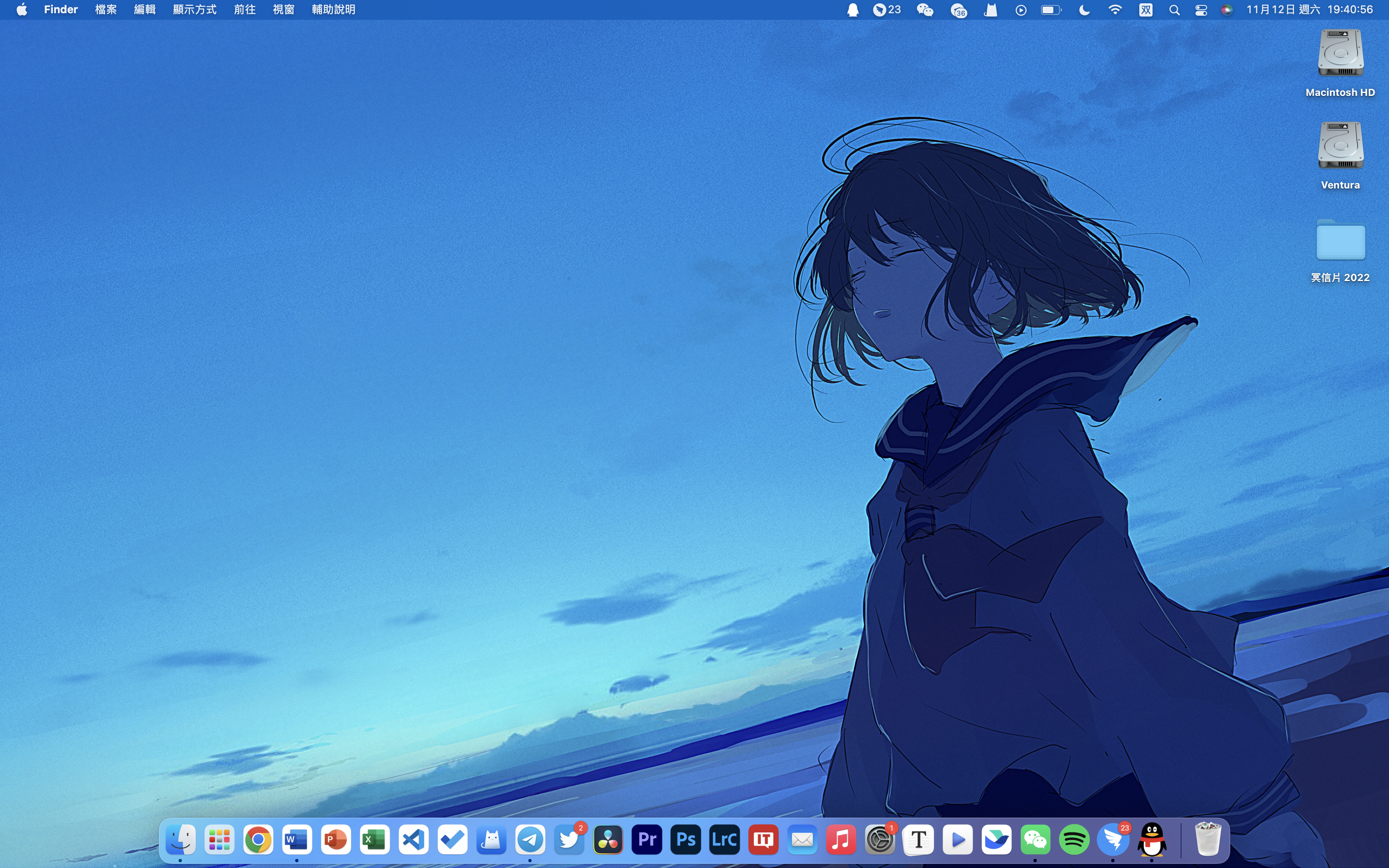Show battery status in menu bar

[1051, 10]
